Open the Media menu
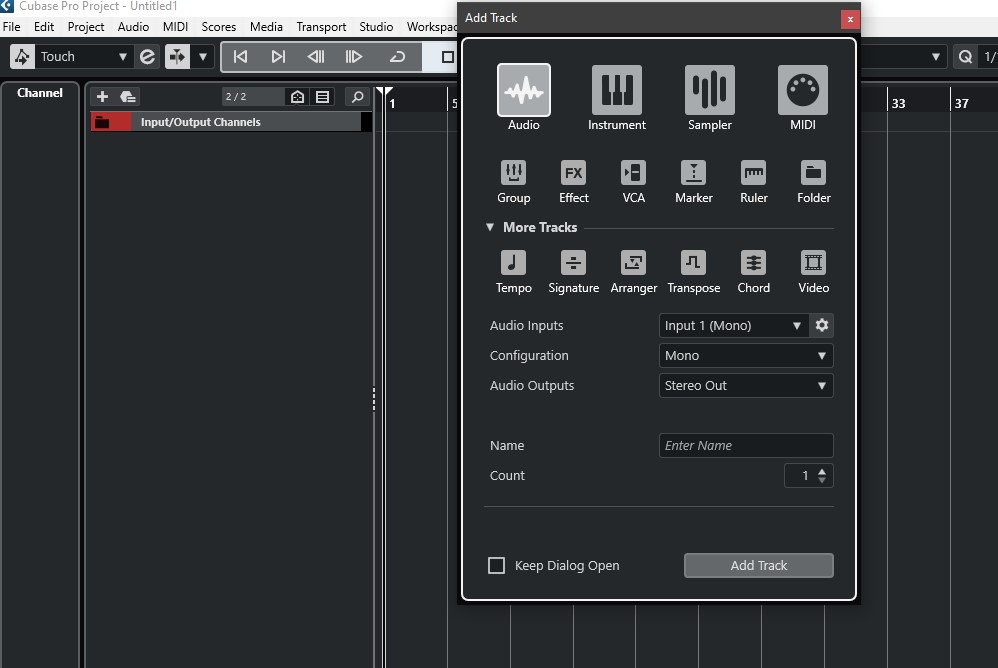The image size is (998, 668). pyautogui.click(x=266, y=27)
